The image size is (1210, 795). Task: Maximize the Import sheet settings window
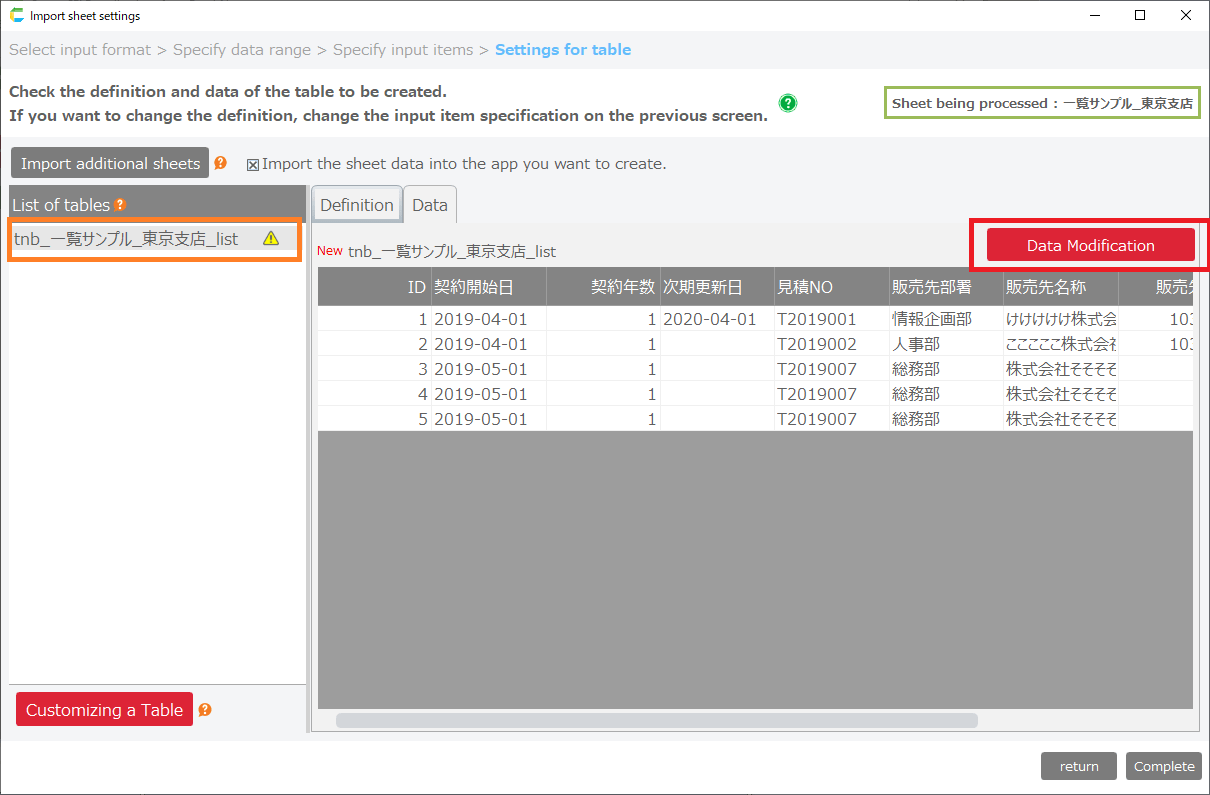1140,16
